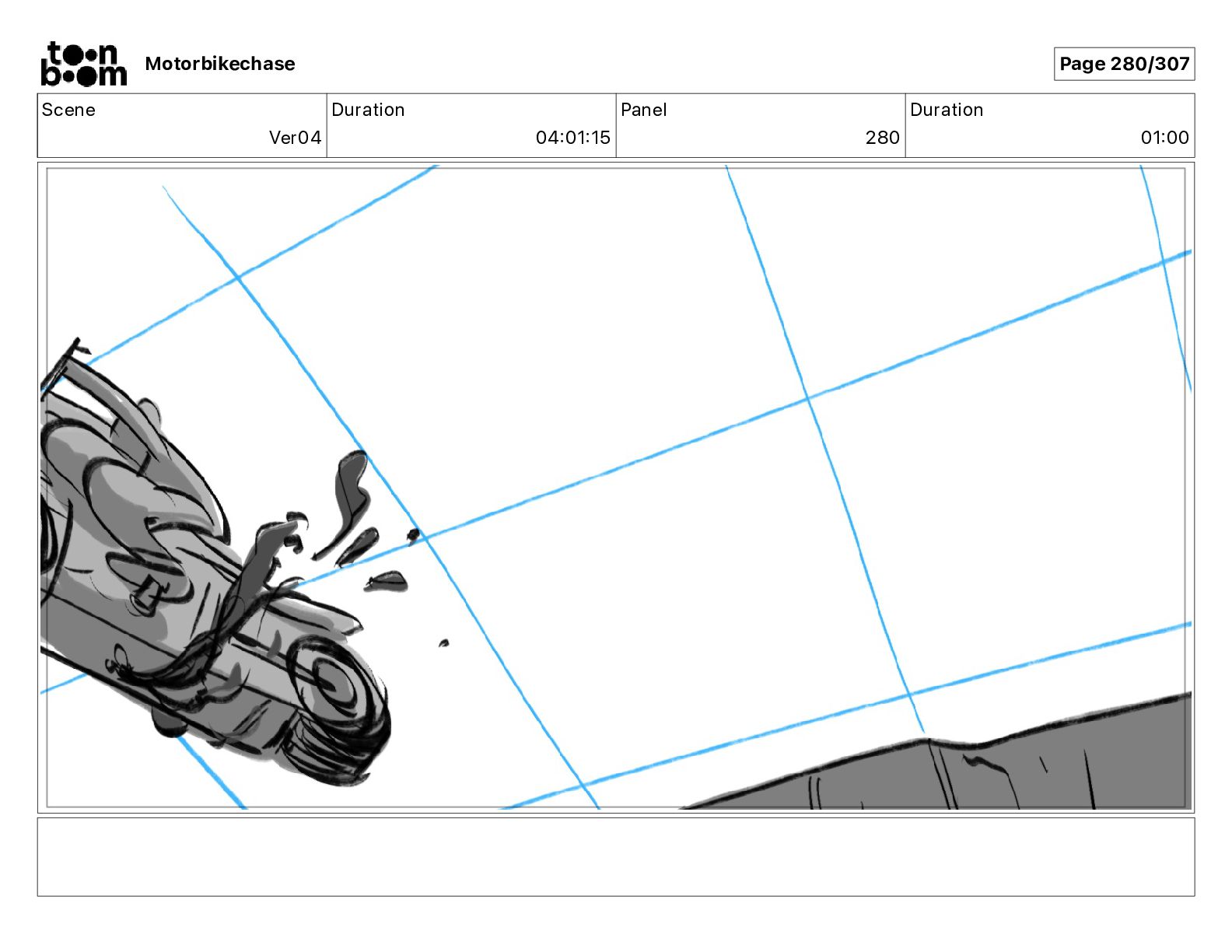Click the motorbike storyboard sketch panel

tap(616, 488)
